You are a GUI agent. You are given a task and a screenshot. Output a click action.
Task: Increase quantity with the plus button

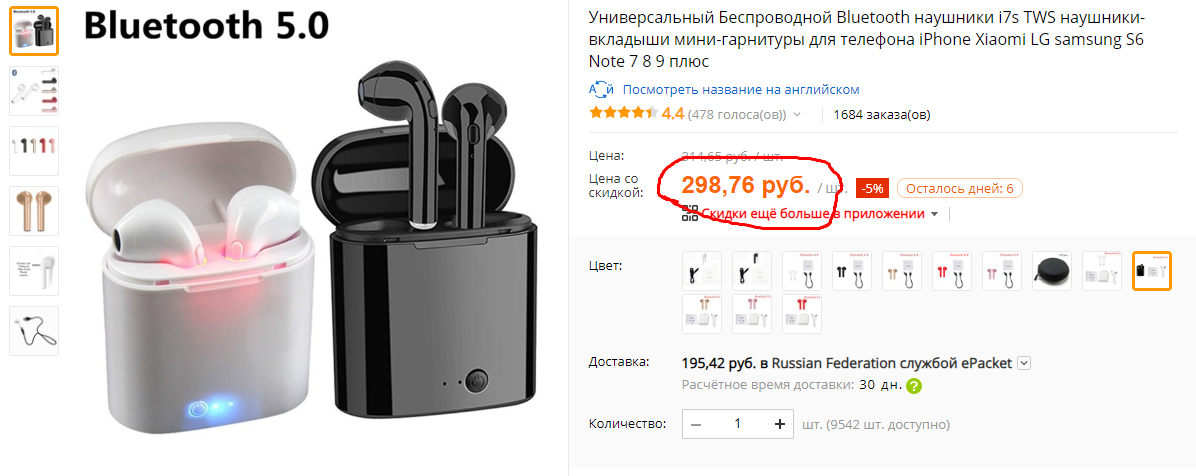780,424
